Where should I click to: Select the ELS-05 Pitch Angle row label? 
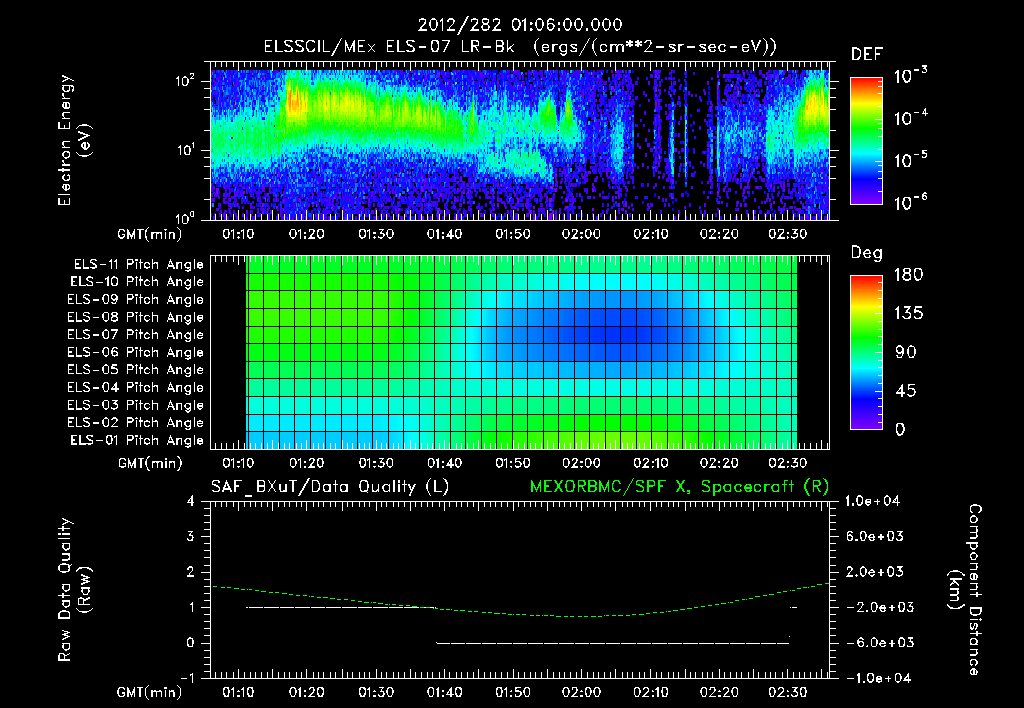pyautogui.click(x=135, y=370)
